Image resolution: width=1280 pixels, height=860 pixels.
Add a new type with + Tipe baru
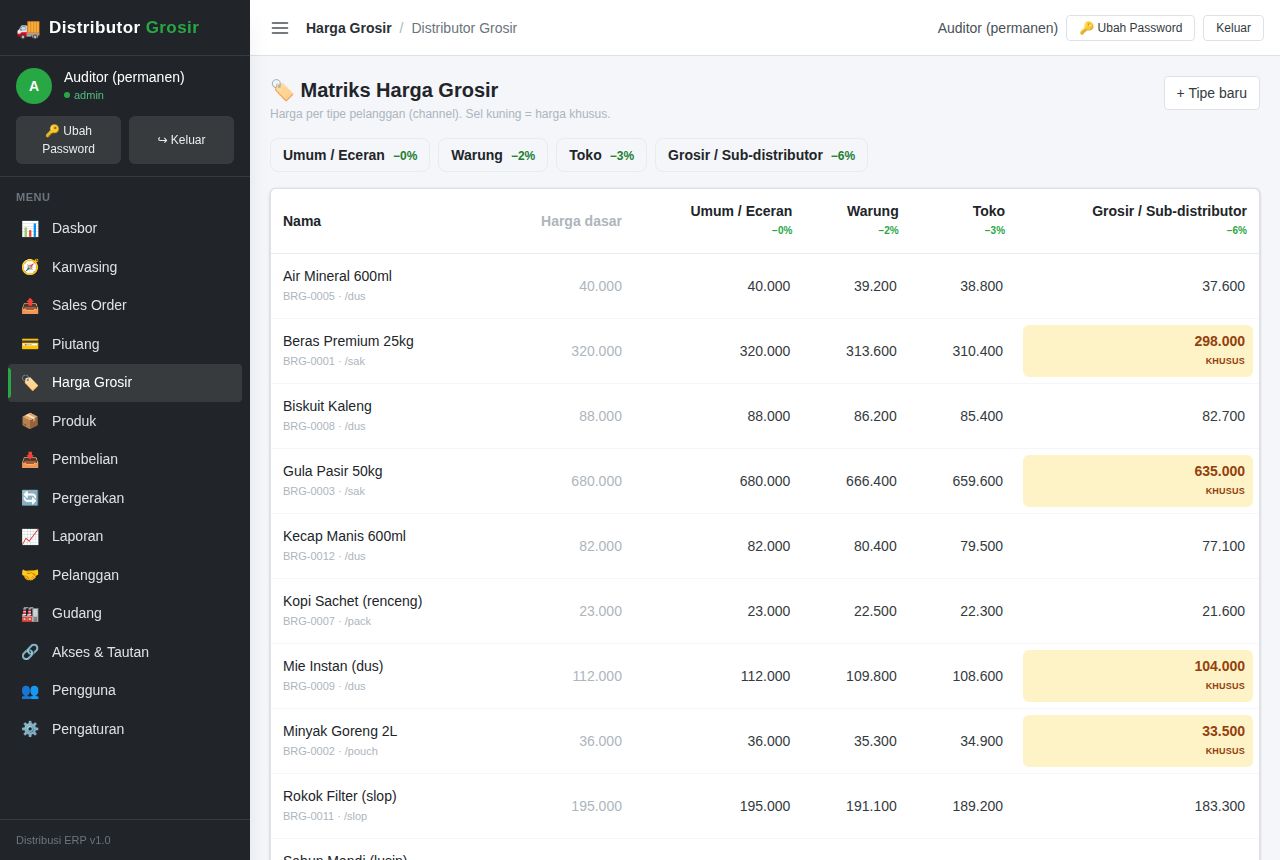[1211, 93]
